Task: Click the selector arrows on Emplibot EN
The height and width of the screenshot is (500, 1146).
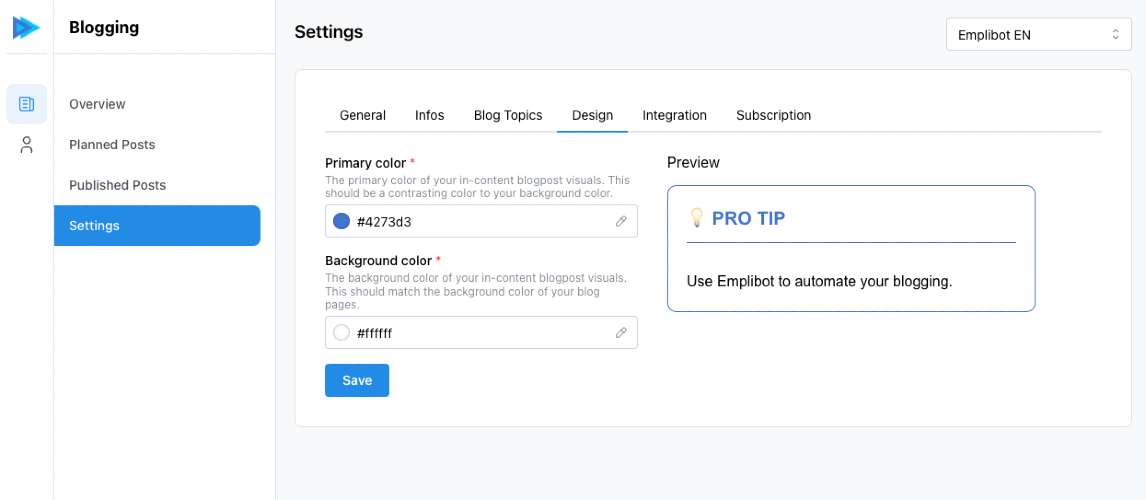Action: 1115,34
